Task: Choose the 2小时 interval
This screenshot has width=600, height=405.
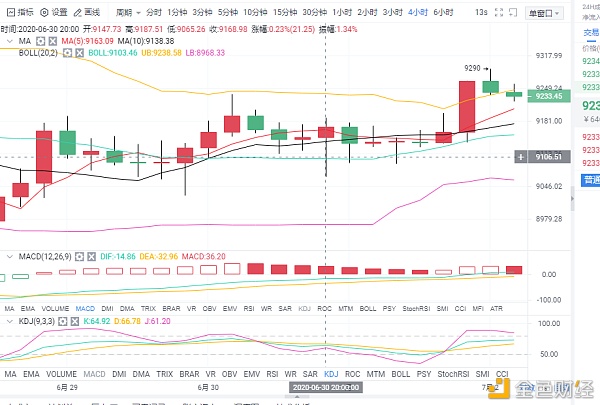Action: [367, 13]
